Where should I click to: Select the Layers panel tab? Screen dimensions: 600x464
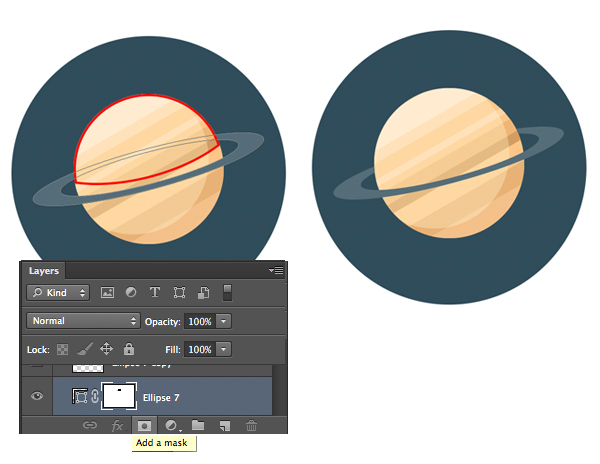[43, 271]
